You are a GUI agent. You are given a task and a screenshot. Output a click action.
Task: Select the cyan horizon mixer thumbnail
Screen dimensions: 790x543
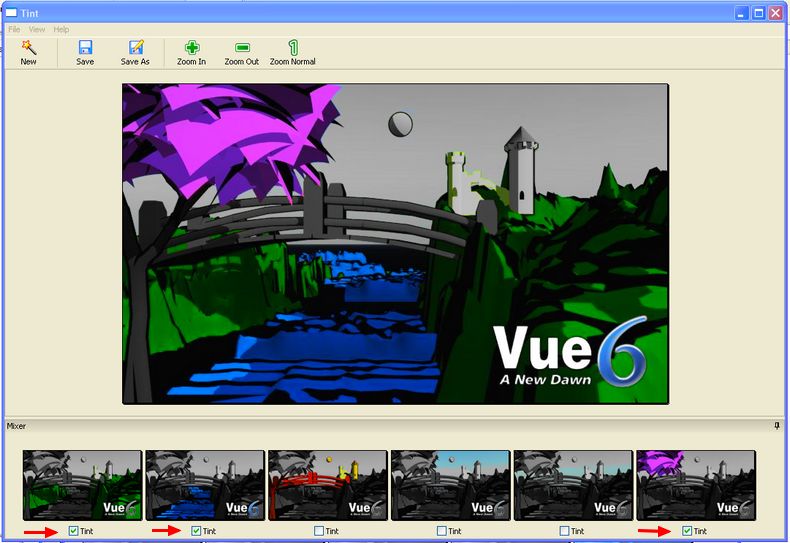[573, 485]
